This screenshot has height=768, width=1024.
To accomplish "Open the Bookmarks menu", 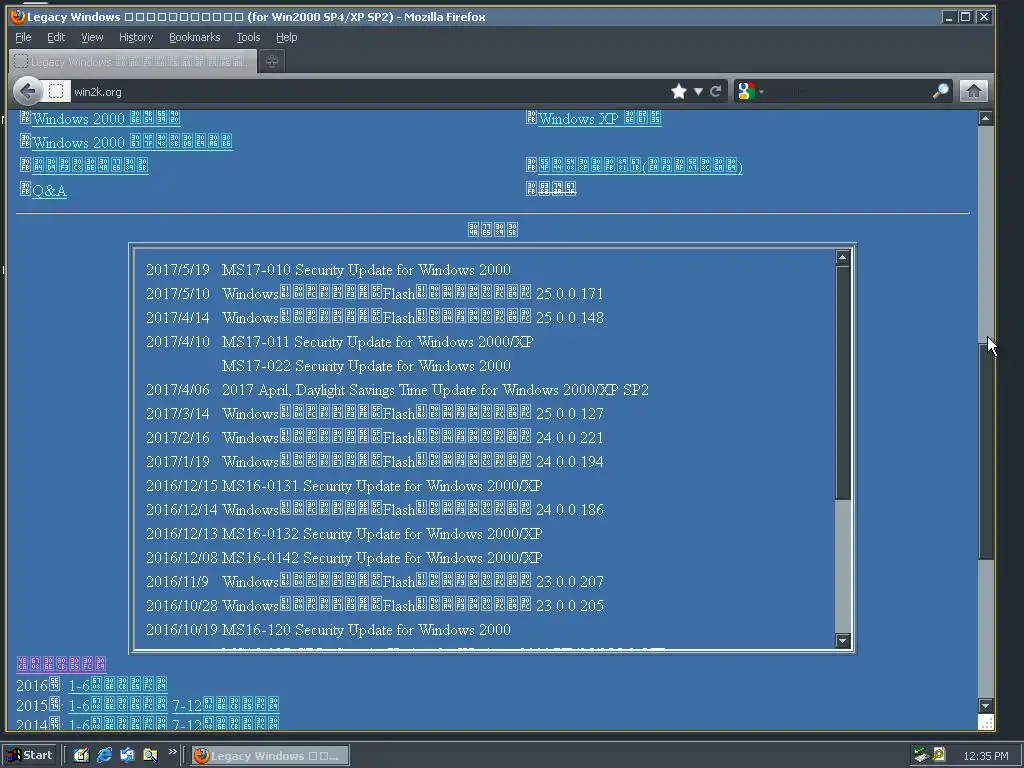I will [x=195, y=37].
